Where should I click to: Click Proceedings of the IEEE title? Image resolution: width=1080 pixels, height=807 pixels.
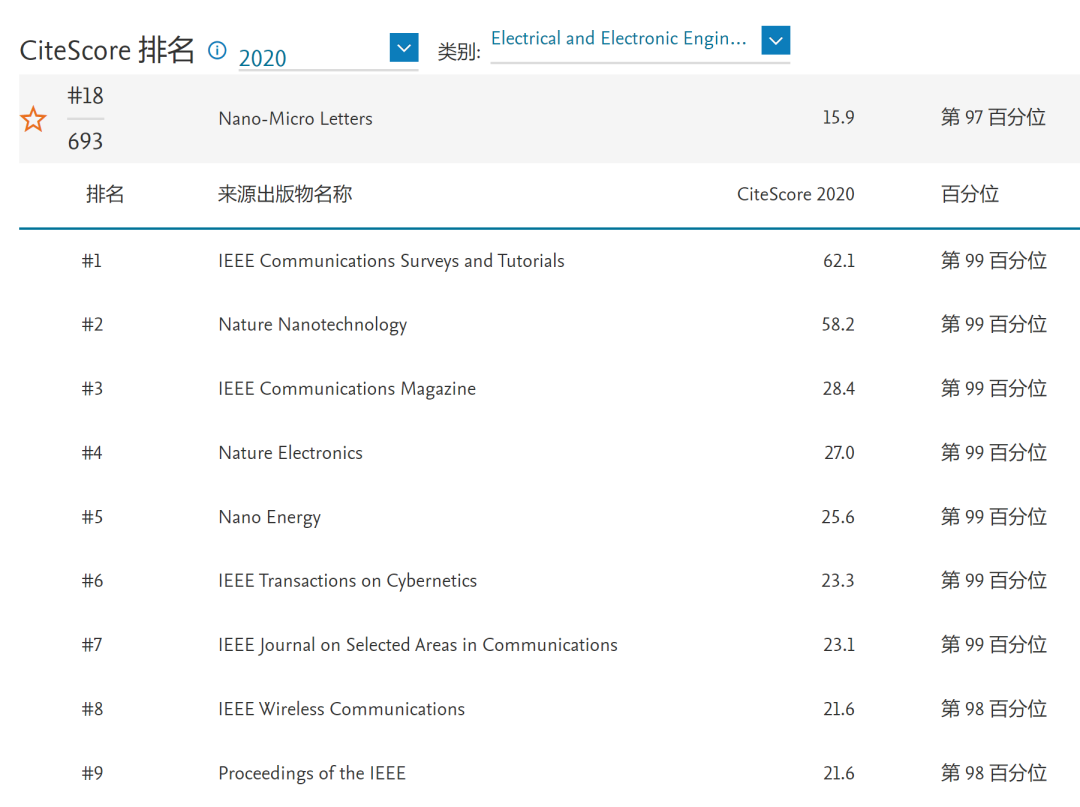[x=312, y=773]
